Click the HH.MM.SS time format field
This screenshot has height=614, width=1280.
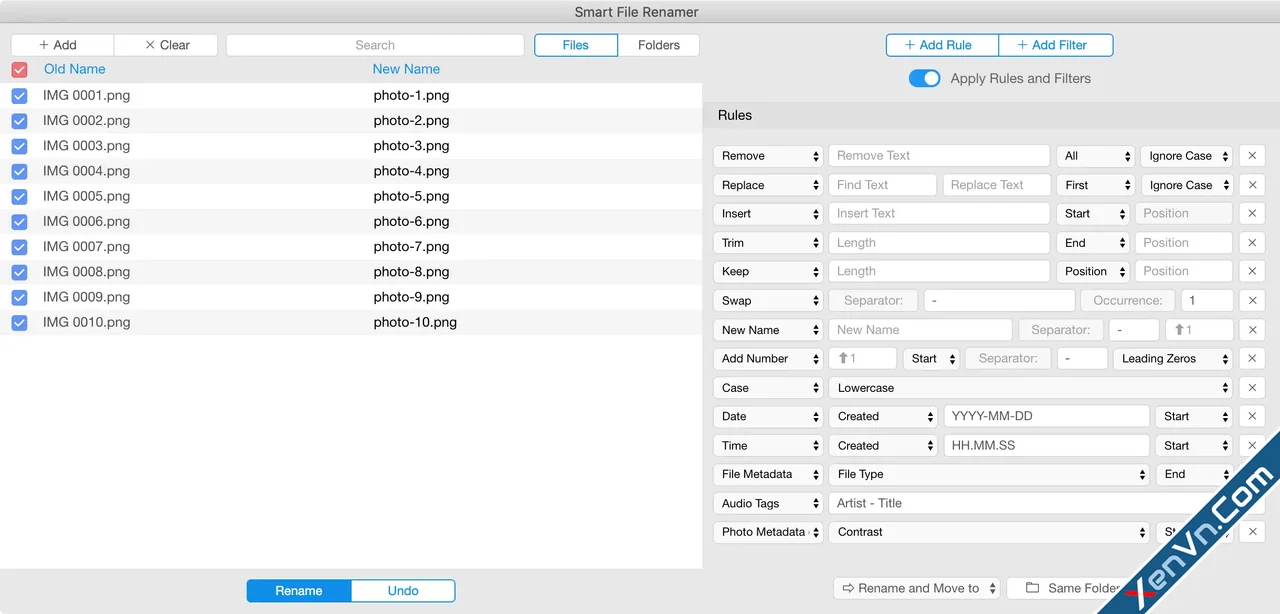pos(1046,445)
